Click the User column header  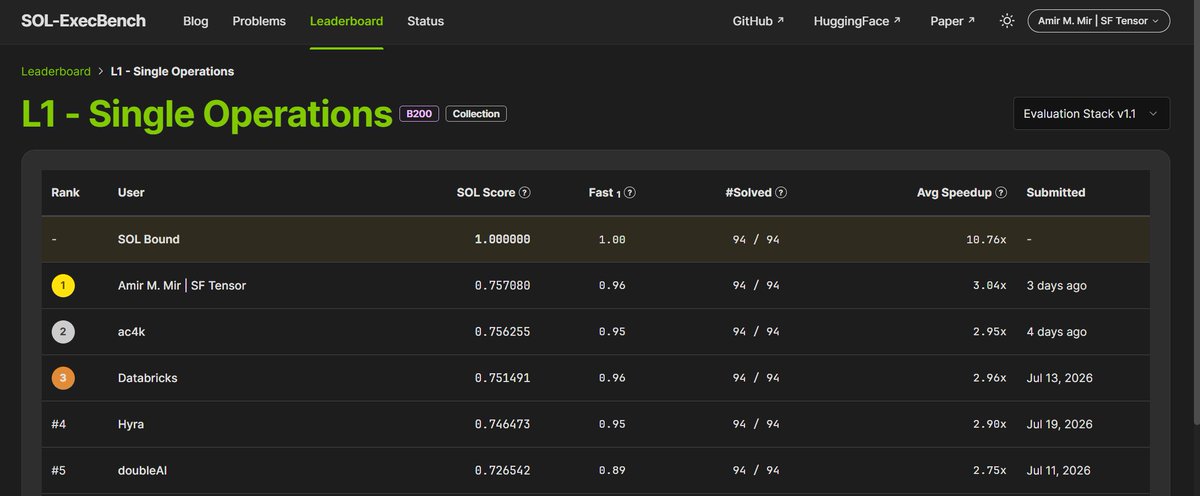131,193
